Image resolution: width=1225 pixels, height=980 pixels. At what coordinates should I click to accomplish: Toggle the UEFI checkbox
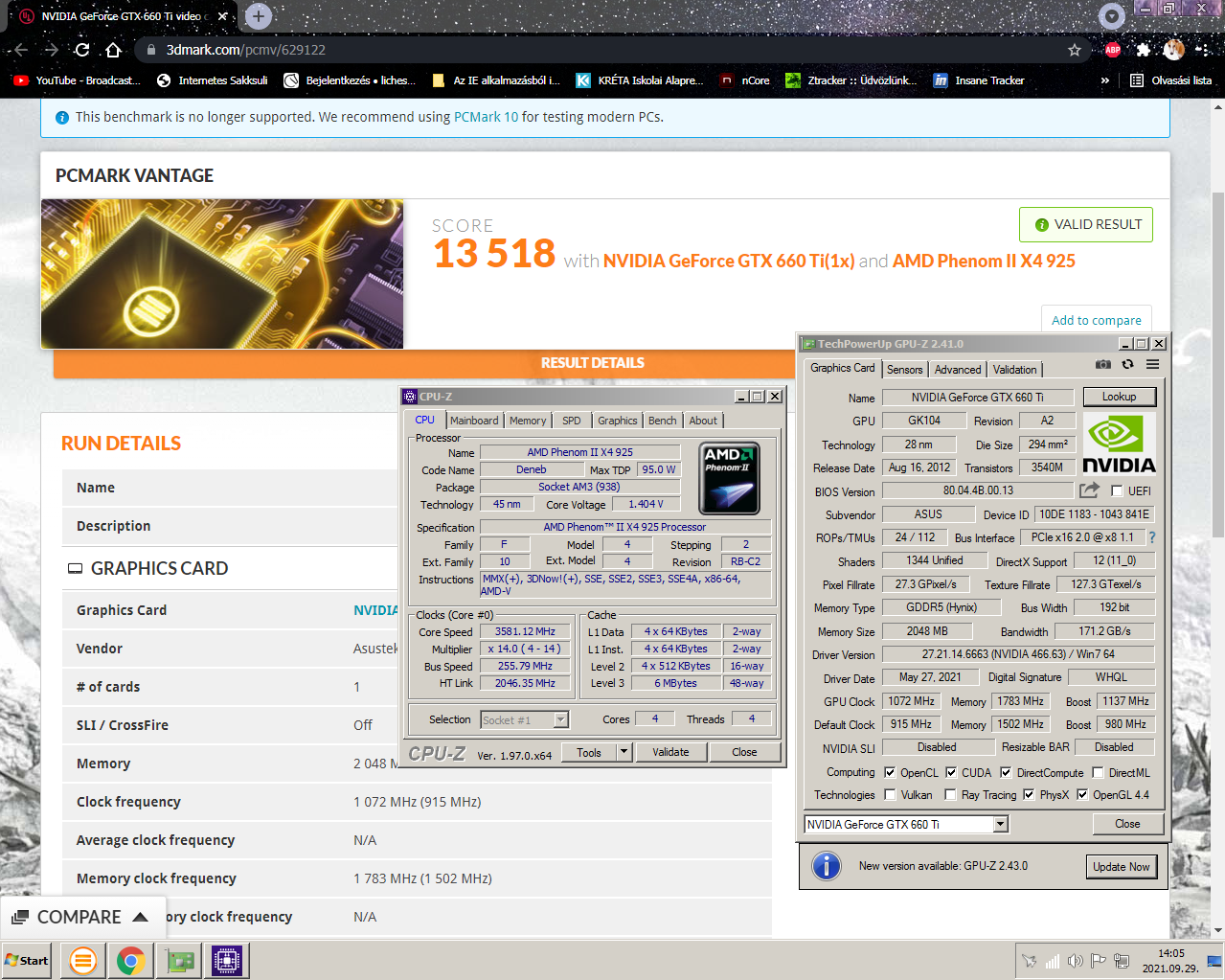pyautogui.click(x=1117, y=490)
